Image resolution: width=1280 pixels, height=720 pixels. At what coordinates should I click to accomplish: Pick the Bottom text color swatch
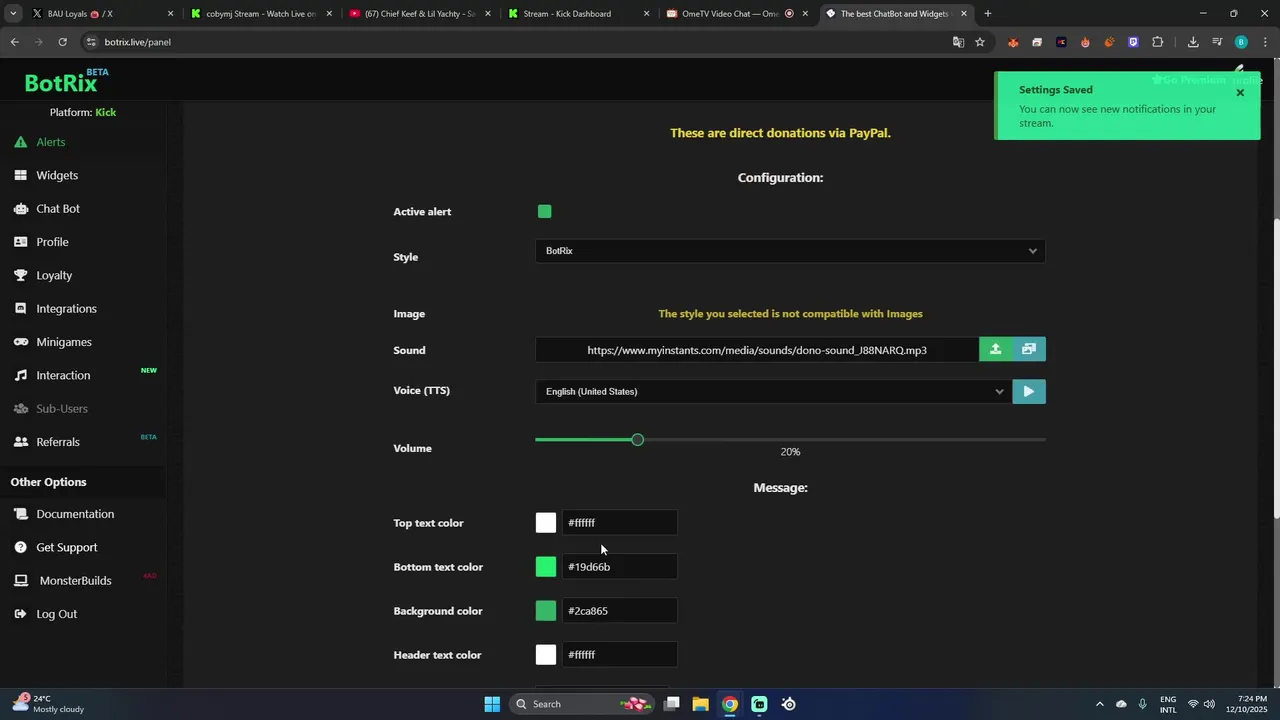click(546, 567)
